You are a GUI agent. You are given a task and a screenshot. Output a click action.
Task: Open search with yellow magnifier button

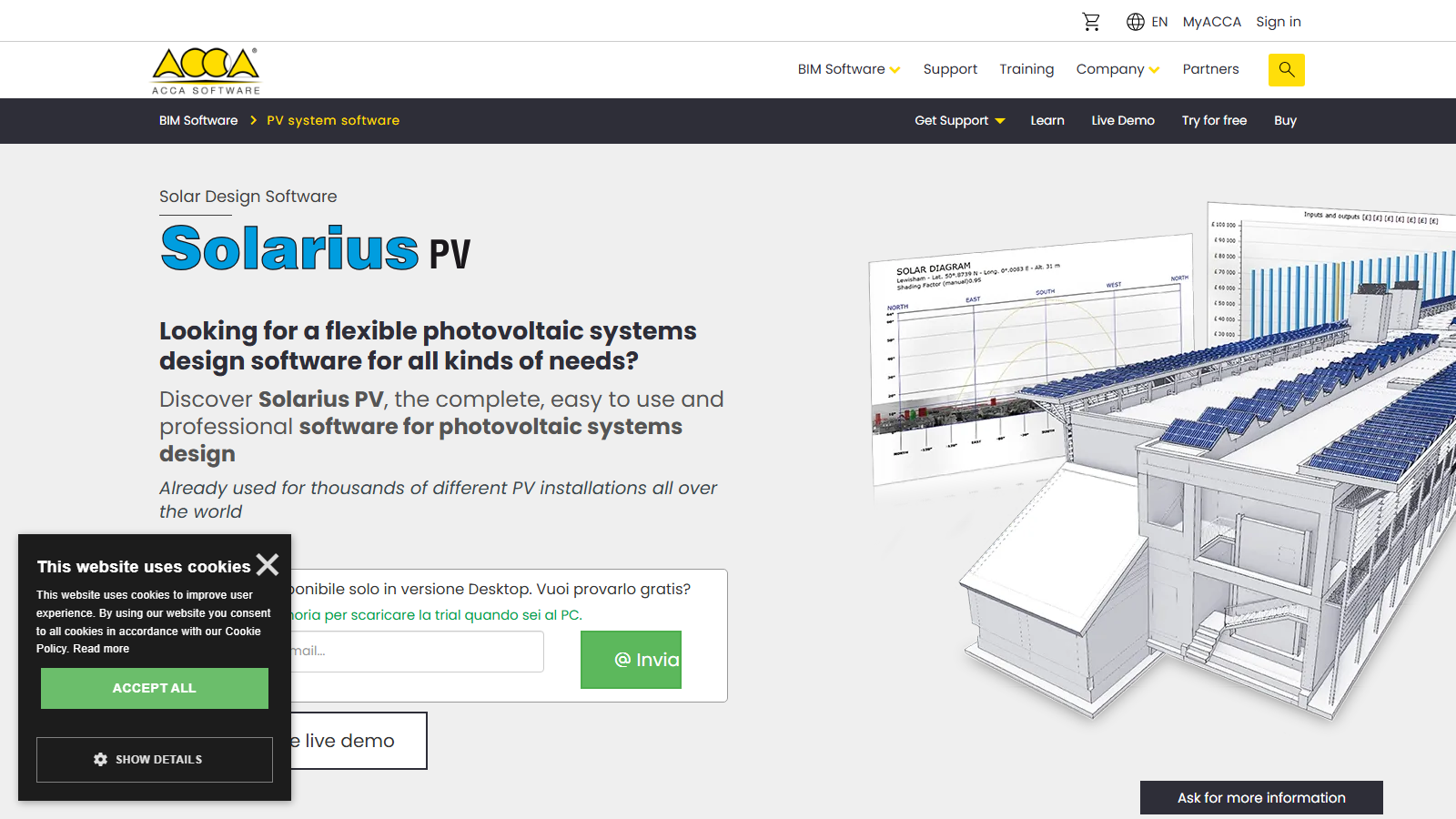(x=1287, y=70)
